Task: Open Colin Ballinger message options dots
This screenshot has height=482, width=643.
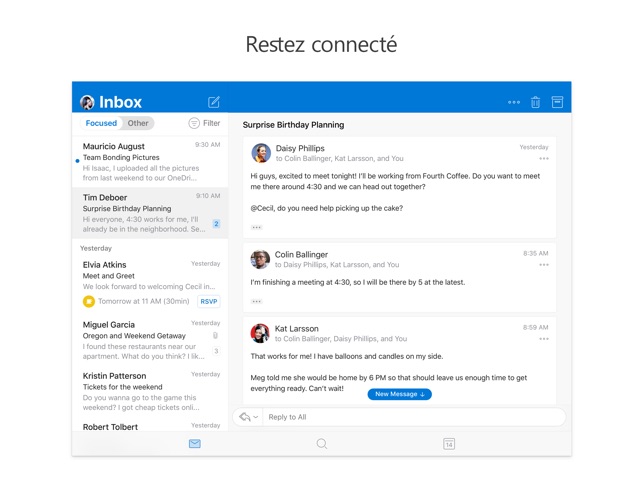Action: tap(544, 265)
